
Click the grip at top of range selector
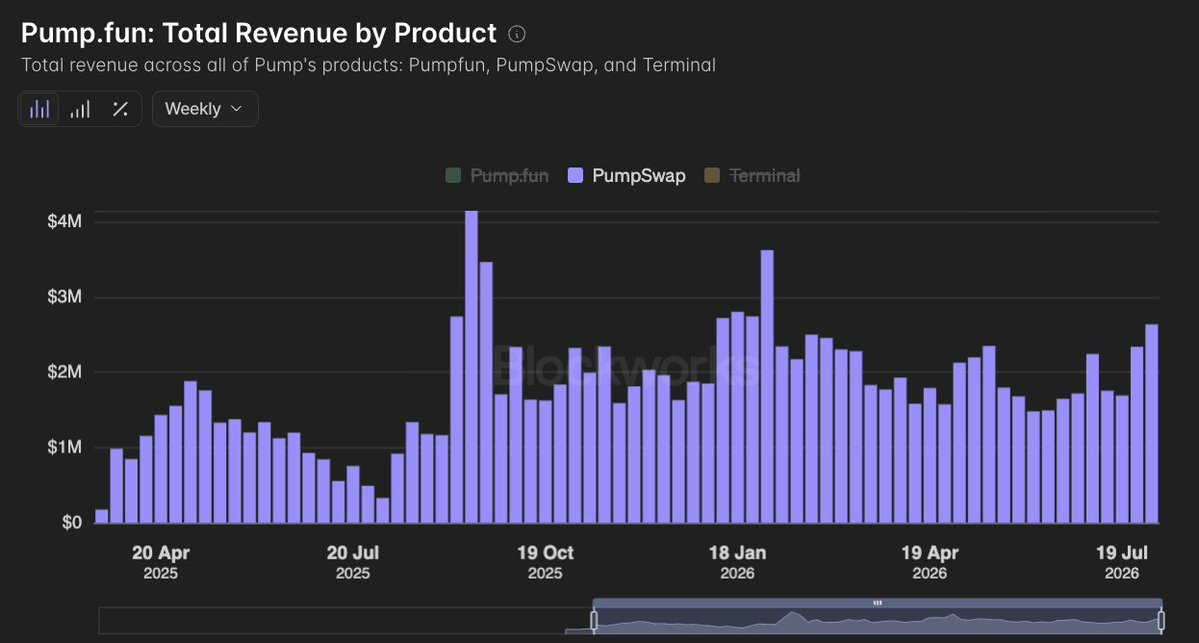click(x=877, y=603)
